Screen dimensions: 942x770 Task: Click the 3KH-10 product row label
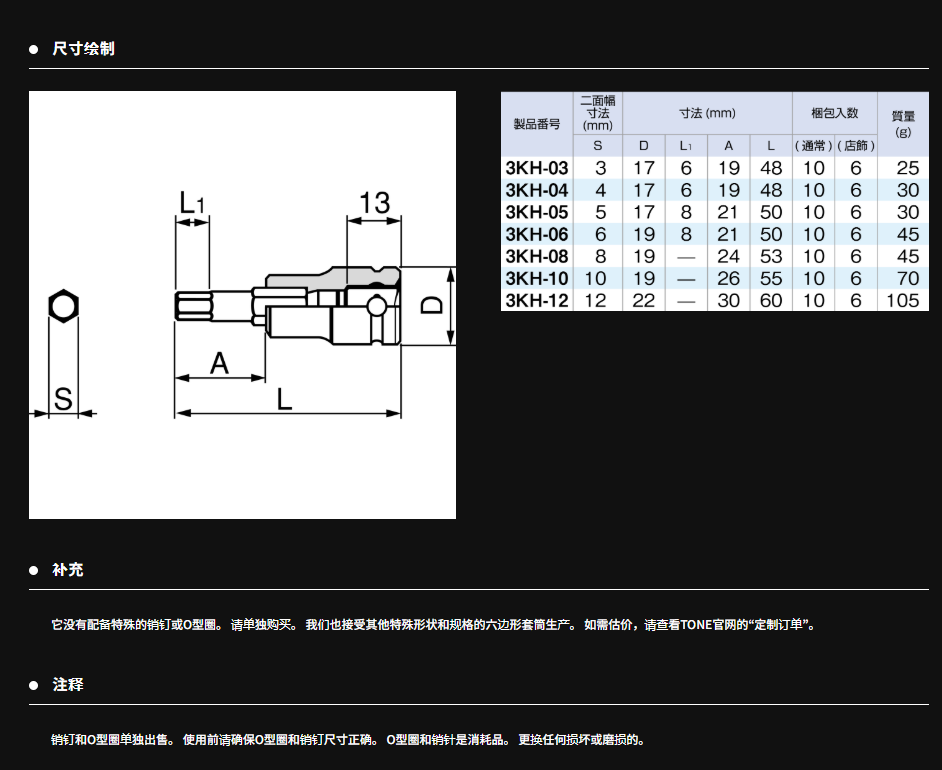click(x=537, y=278)
